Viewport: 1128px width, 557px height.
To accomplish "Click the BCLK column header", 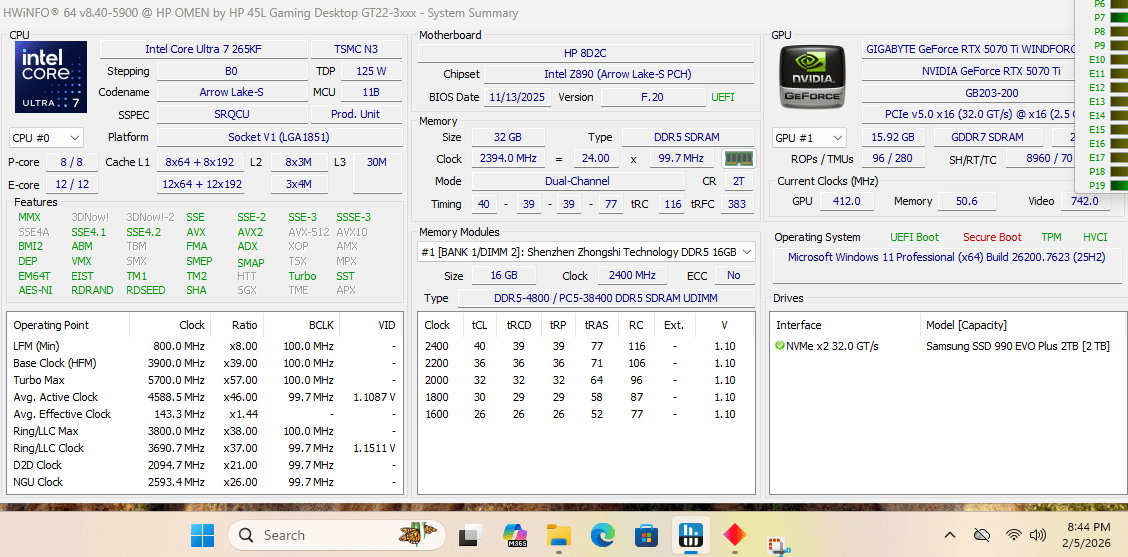I will click(301, 325).
